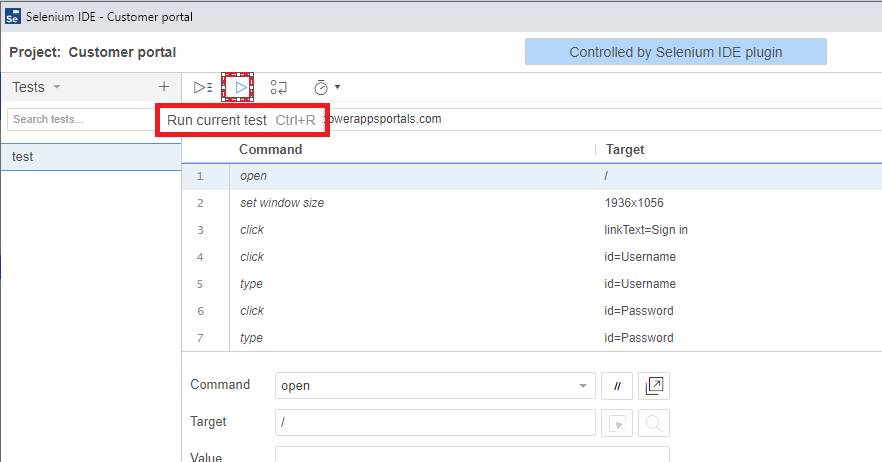This screenshot has height=462, width=882.
Task: Click the Value input field
Action: [x=472, y=455]
